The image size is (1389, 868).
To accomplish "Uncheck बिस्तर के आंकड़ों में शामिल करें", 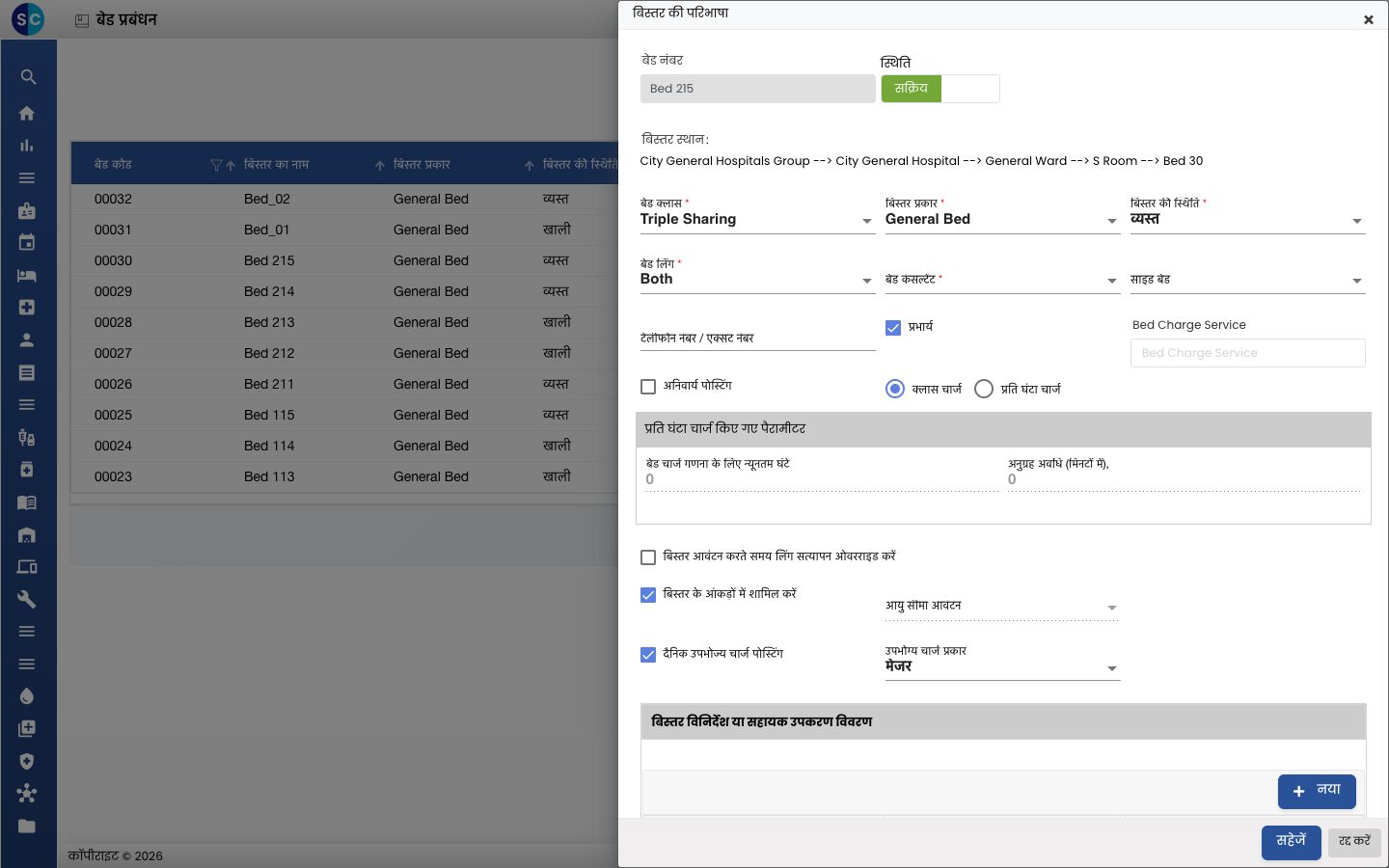I will [x=648, y=595].
